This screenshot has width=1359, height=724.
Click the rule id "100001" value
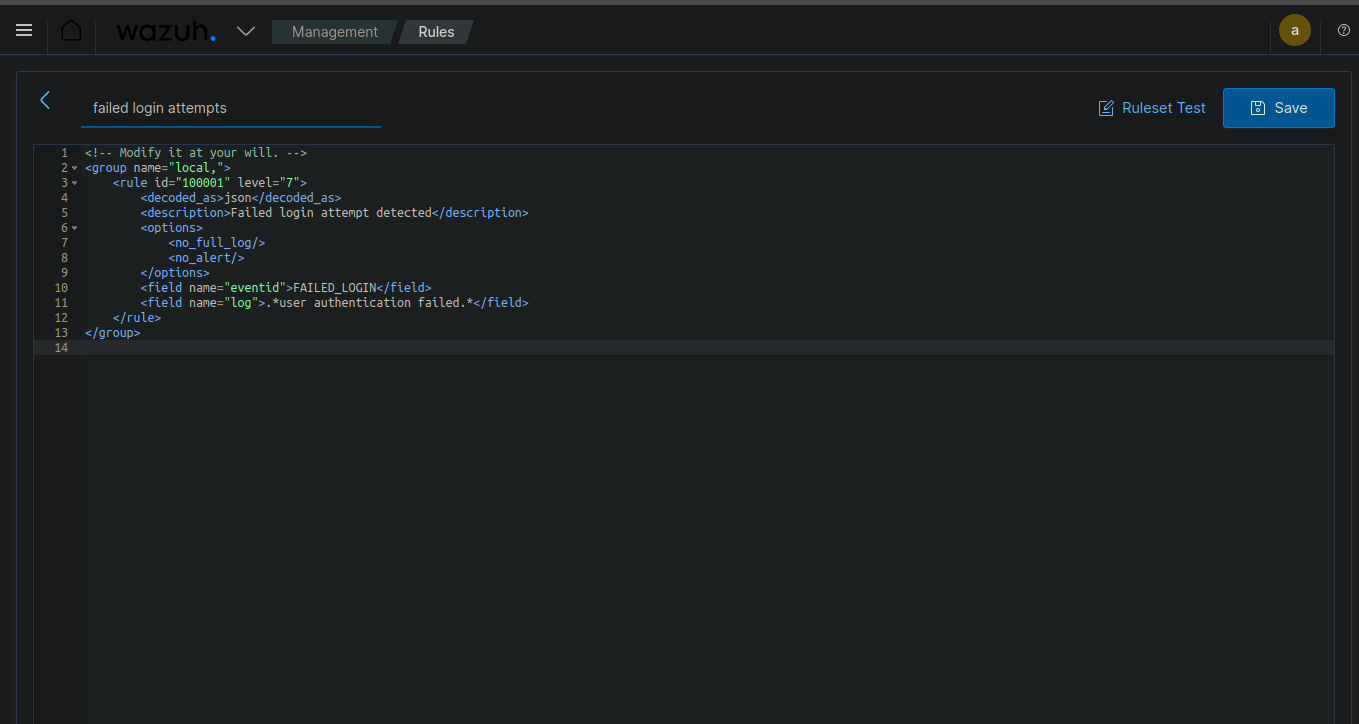pos(203,183)
